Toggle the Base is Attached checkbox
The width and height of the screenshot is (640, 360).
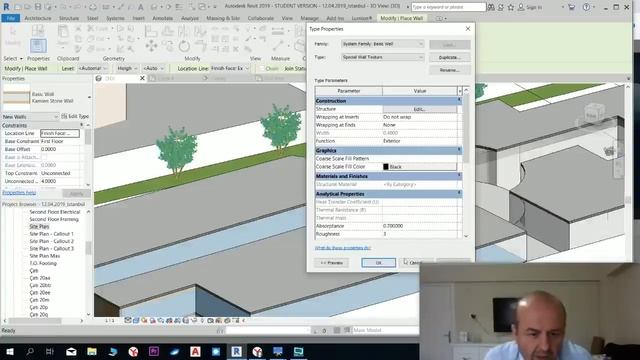44,157
